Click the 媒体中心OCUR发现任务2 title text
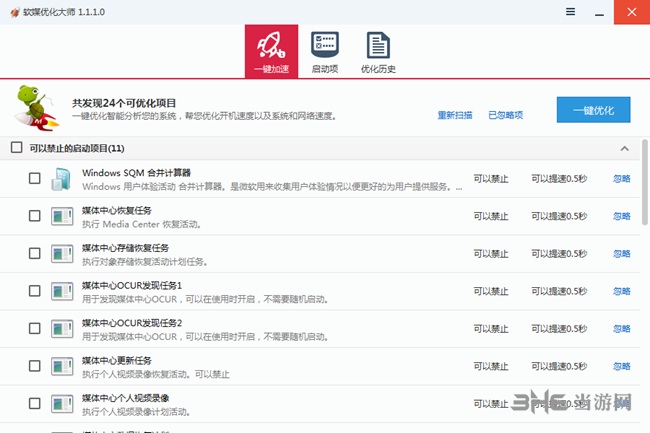 click(132, 323)
